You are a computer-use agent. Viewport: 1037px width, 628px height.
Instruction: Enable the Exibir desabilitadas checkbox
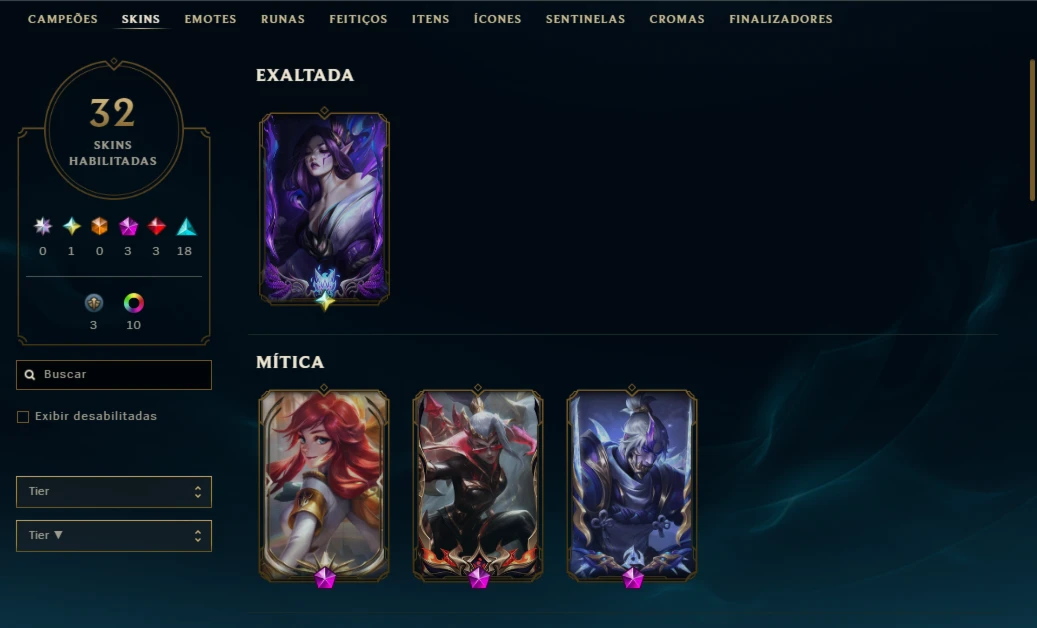pos(23,417)
